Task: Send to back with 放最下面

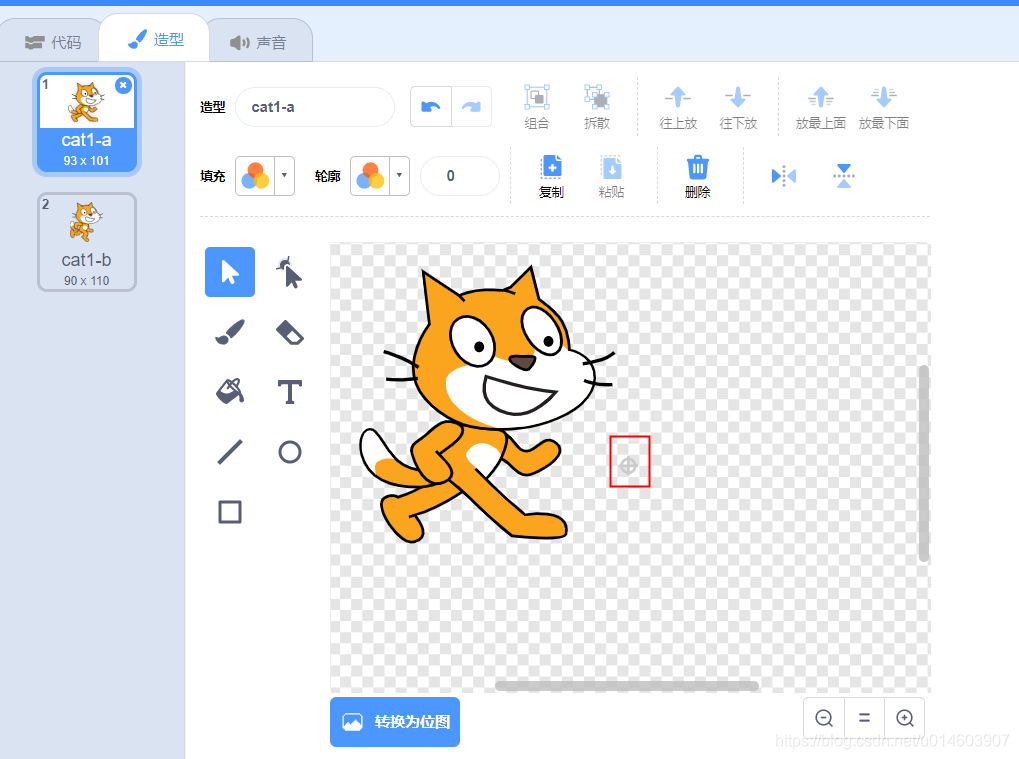Action: click(x=883, y=107)
